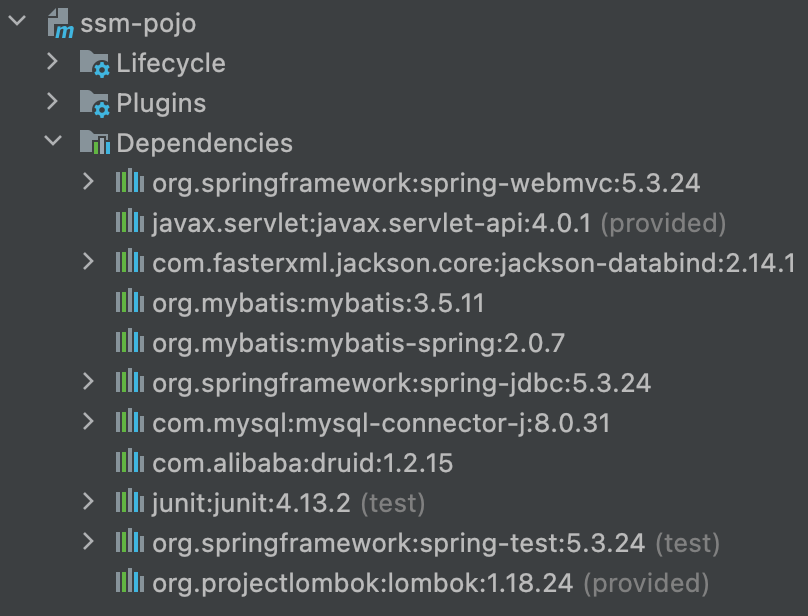Click the library icon beside lombok dependency
Screen dimensions: 808x616
pos(130,582)
